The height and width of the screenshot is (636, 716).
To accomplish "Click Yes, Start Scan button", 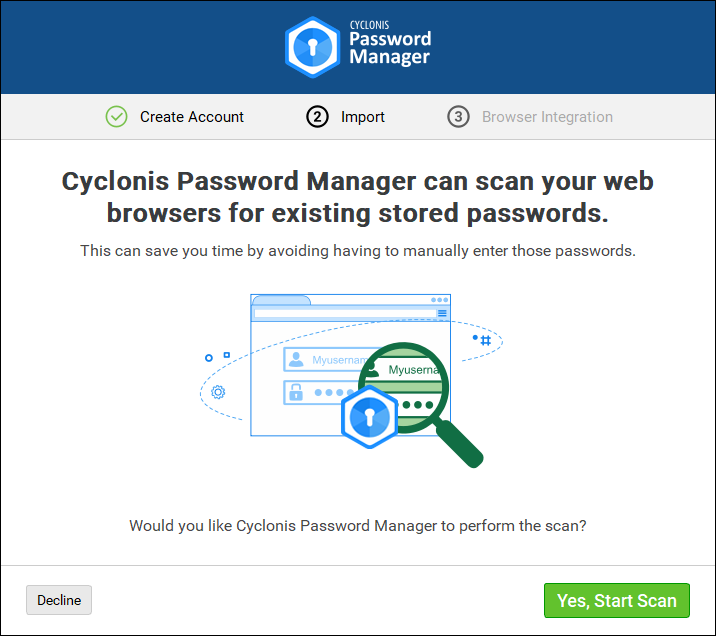I will click(x=617, y=600).
